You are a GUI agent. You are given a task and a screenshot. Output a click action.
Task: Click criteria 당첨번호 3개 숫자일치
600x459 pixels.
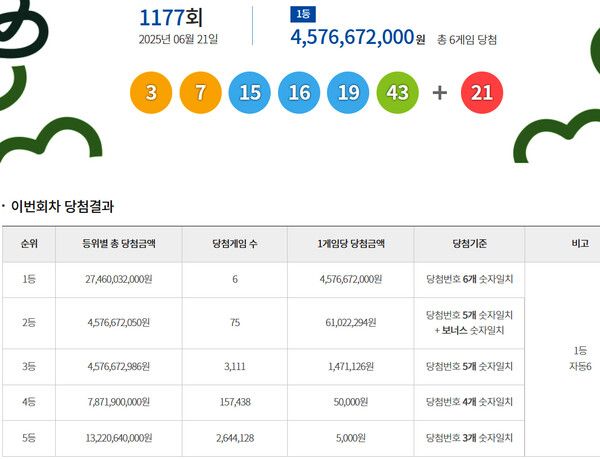pos(470,438)
